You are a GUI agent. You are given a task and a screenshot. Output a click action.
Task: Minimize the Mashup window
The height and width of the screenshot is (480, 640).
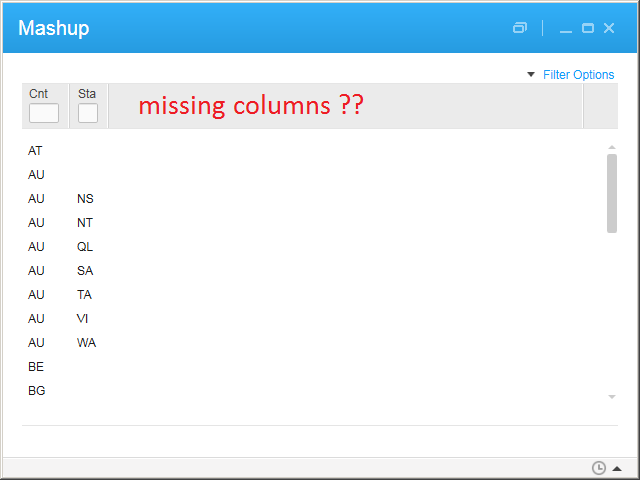(566, 29)
